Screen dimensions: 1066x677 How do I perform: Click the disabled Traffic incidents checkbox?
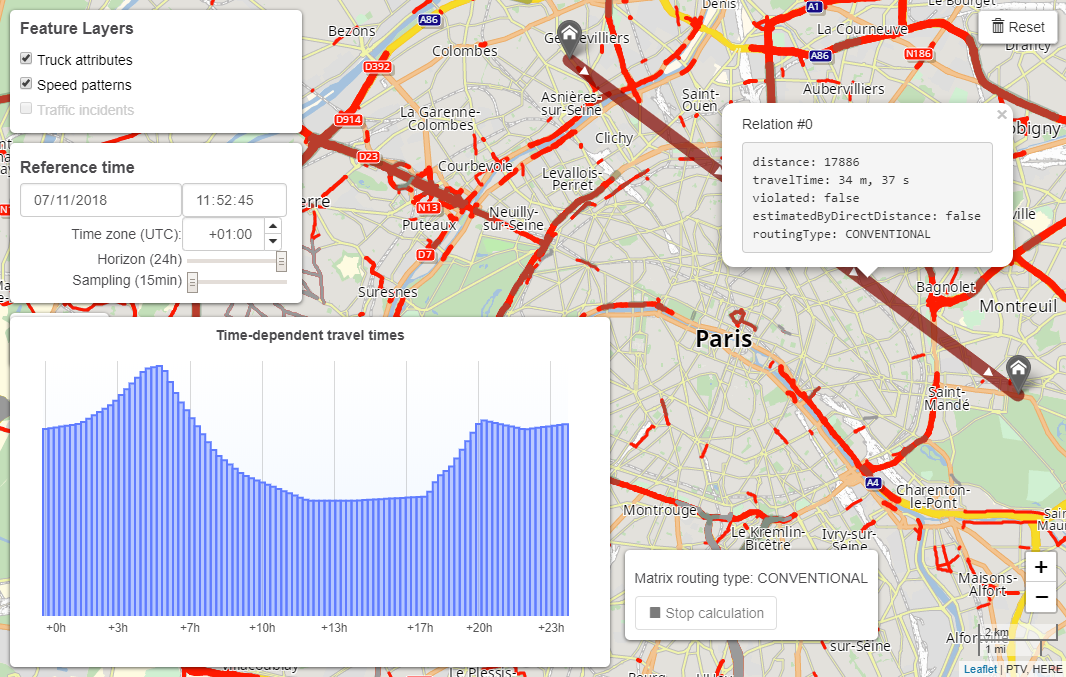point(26,110)
